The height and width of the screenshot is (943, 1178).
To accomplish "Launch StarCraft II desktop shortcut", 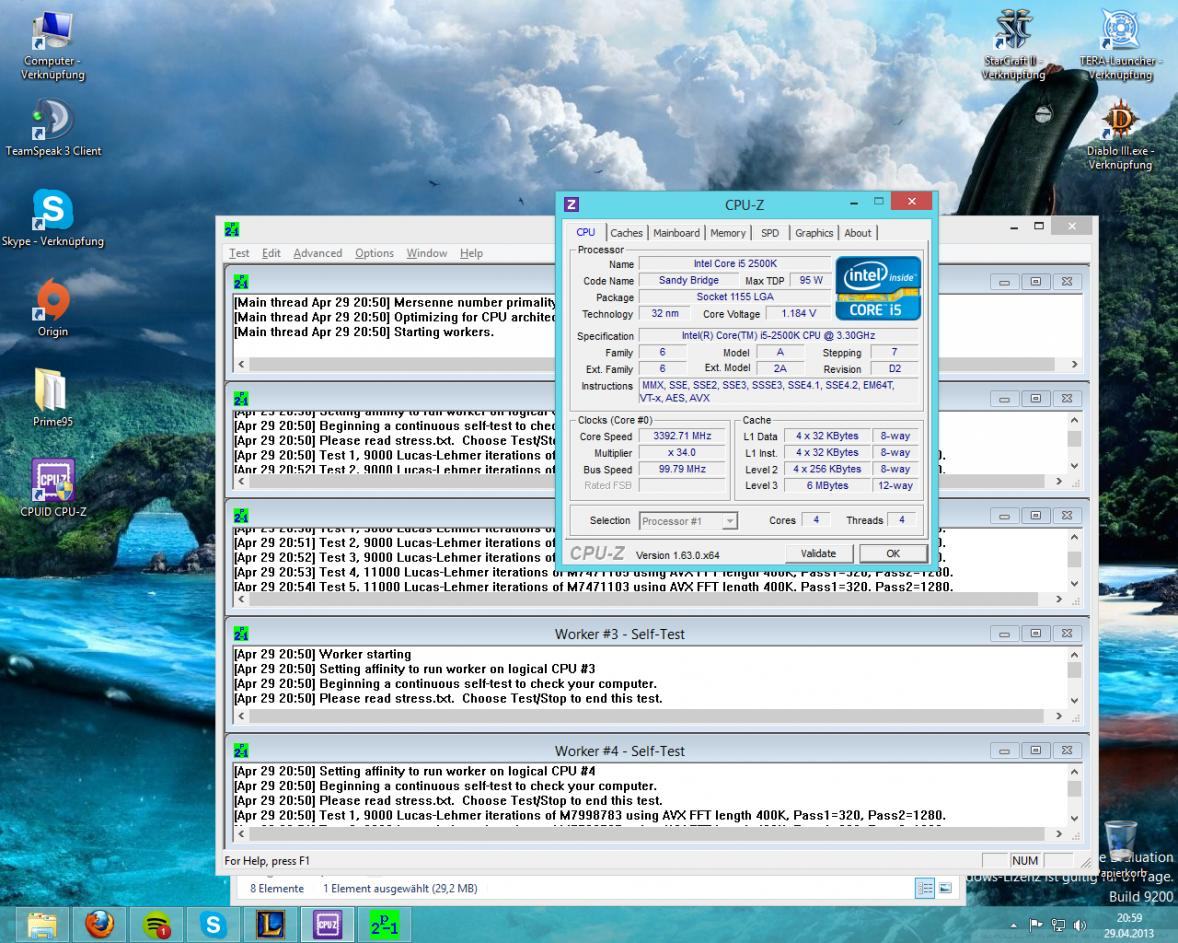I will pos(1013,45).
